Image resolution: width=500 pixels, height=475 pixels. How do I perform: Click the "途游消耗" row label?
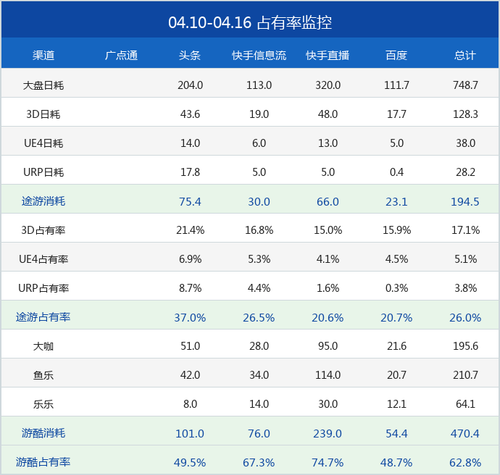click(43, 201)
